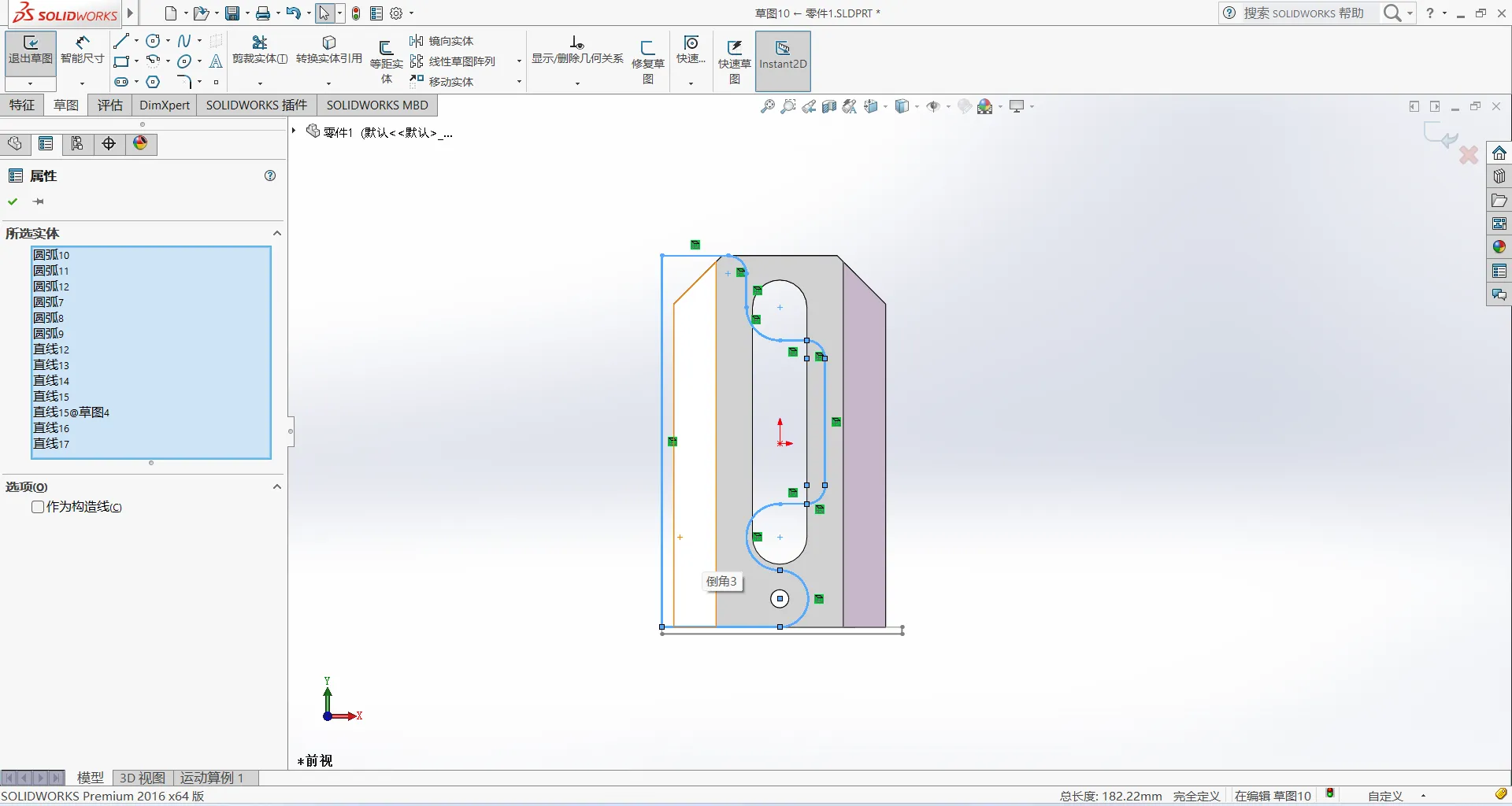Image resolution: width=1512 pixels, height=806 pixels.
Task: Confirm with the green checkmark button
Action: [13, 202]
